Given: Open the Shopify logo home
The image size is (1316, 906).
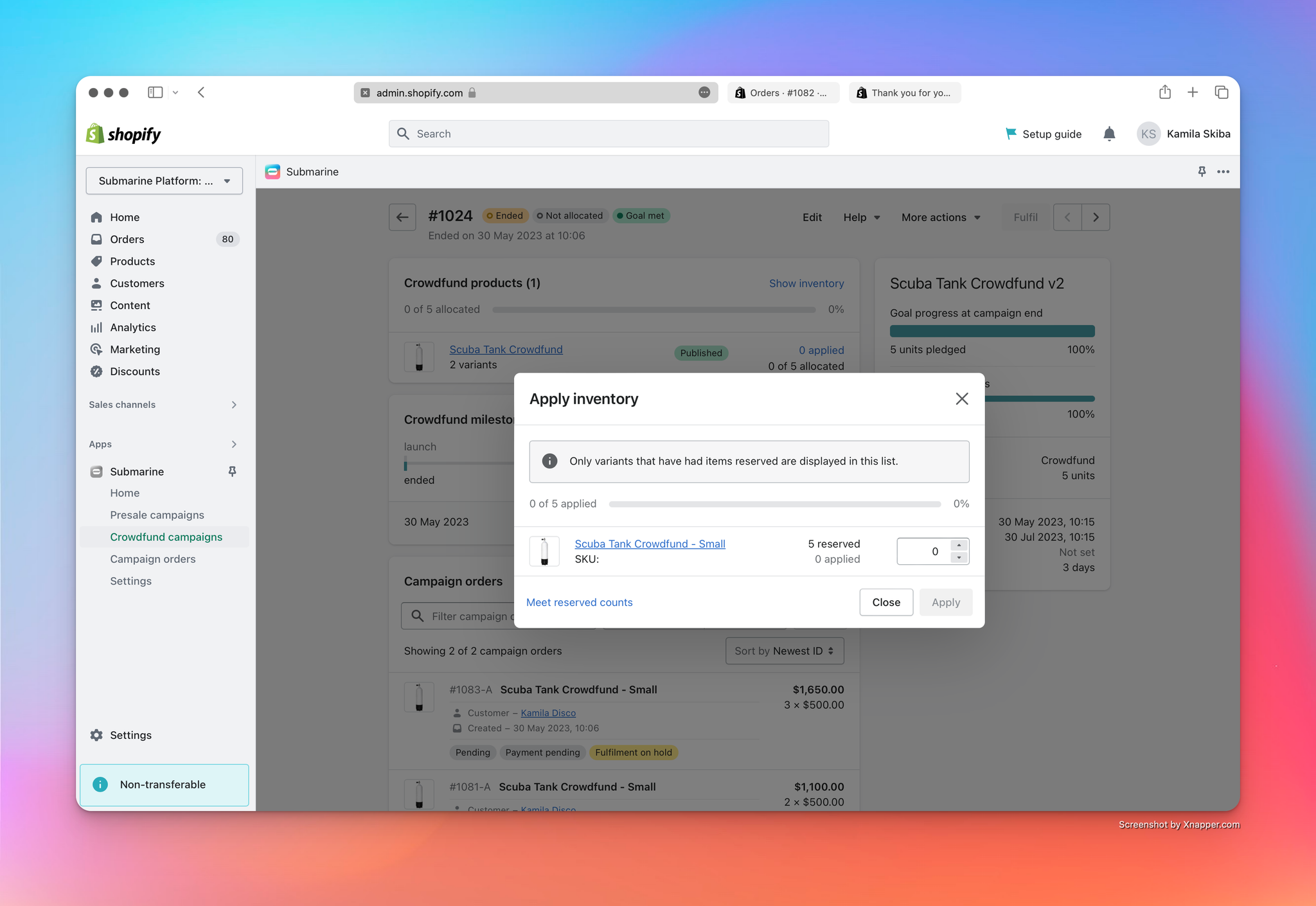Looking at the screenshot, I should point(123,134).
